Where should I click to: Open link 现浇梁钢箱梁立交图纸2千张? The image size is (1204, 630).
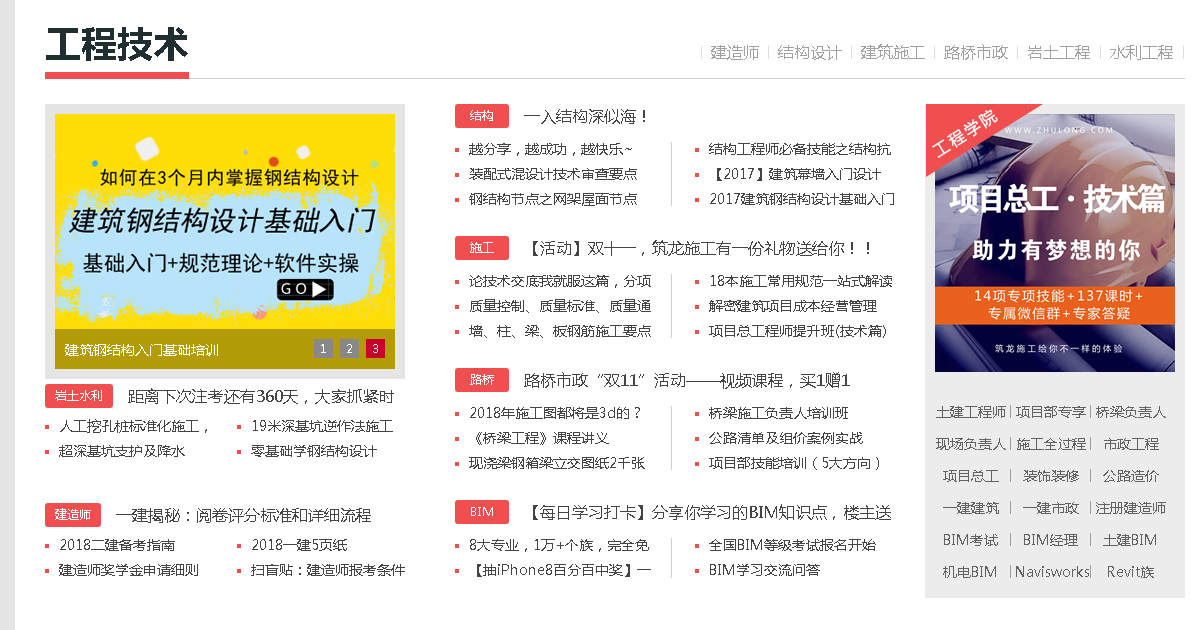pos(557,463)
